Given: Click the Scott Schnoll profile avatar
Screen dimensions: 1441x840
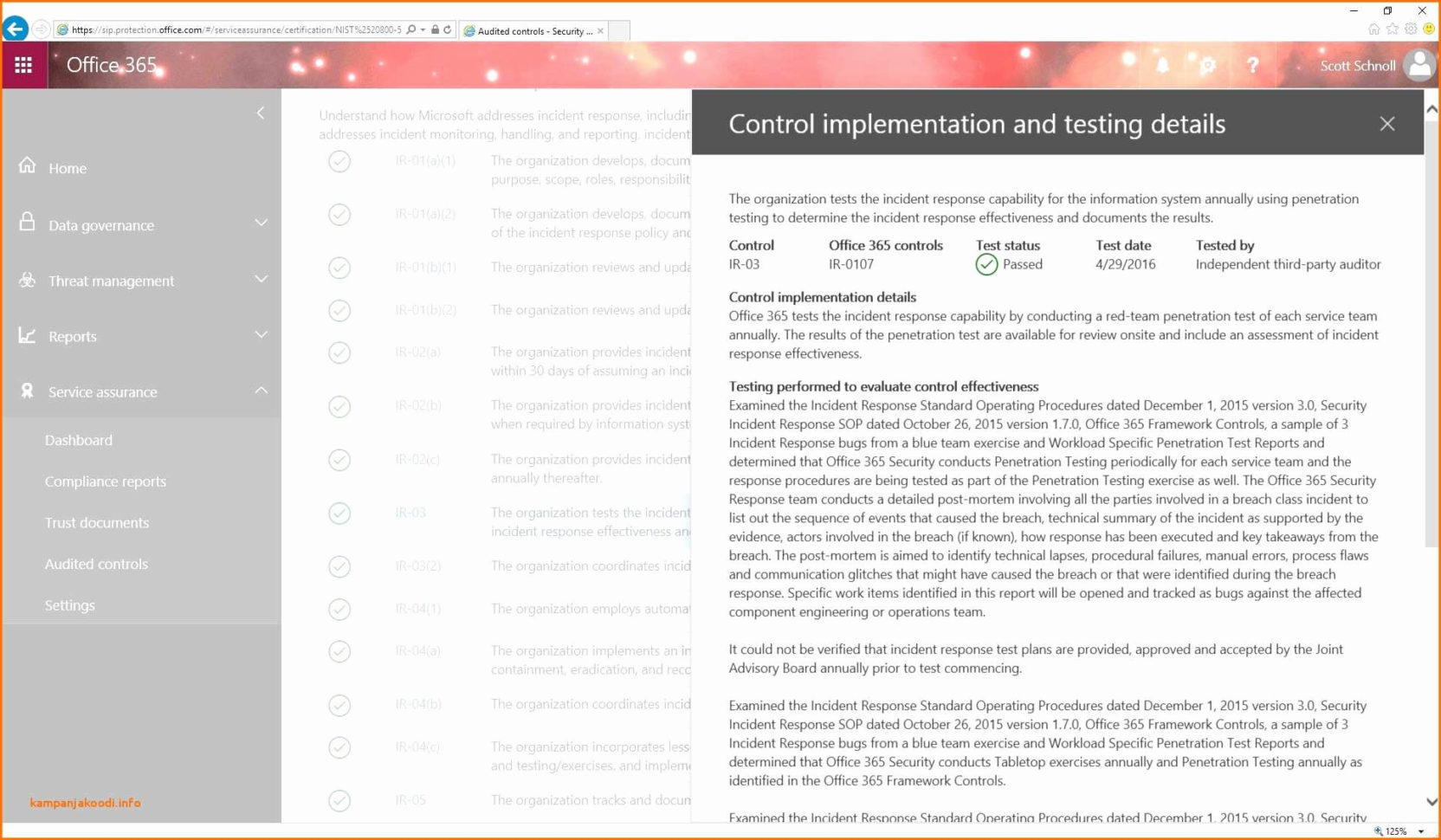Looking at the screenshot, I should pos(1418,65).
